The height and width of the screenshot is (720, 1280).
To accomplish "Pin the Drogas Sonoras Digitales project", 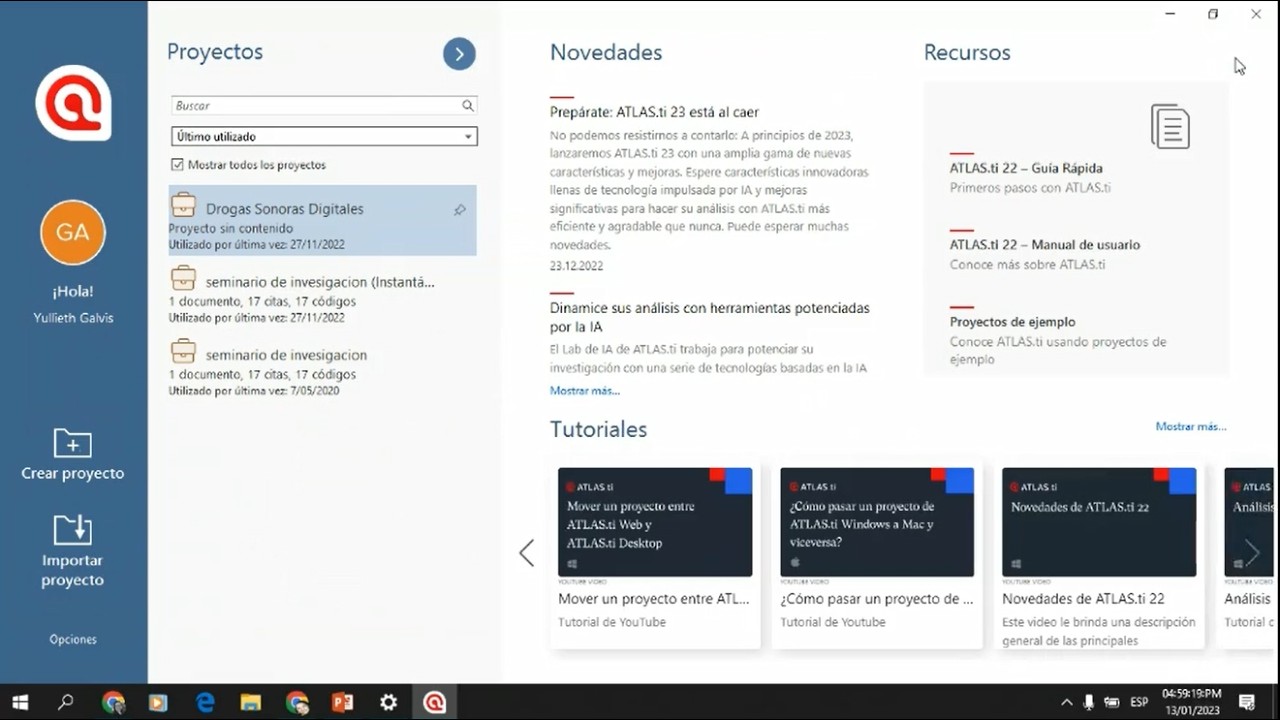I will point(459,210).
